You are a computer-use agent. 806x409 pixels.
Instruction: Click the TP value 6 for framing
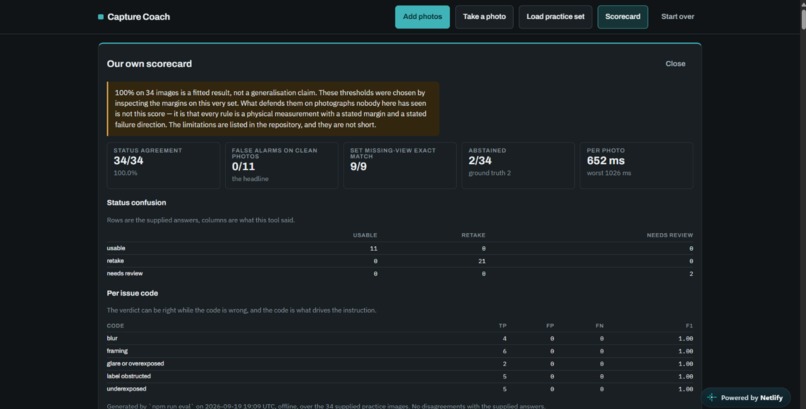click(504, 351)
